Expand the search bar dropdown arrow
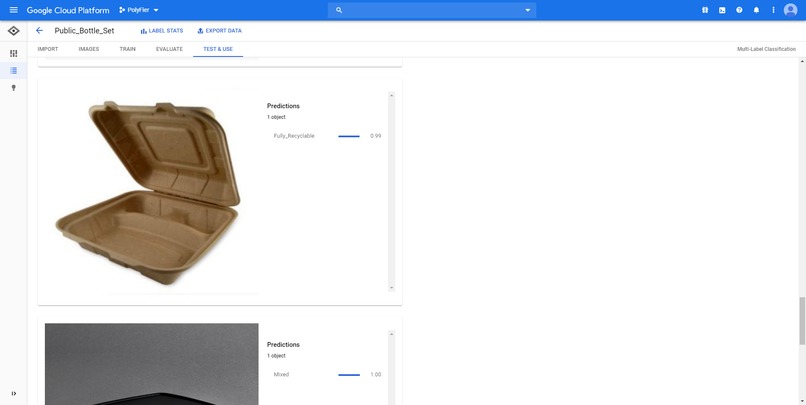The width and height of the screenshot is (806, 405). [x=527, y=10]
